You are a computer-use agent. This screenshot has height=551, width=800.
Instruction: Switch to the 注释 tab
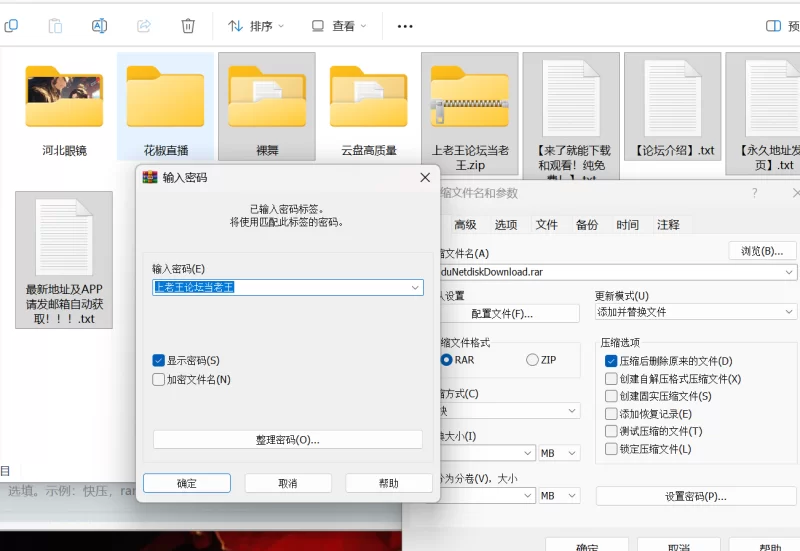[668, 225]
